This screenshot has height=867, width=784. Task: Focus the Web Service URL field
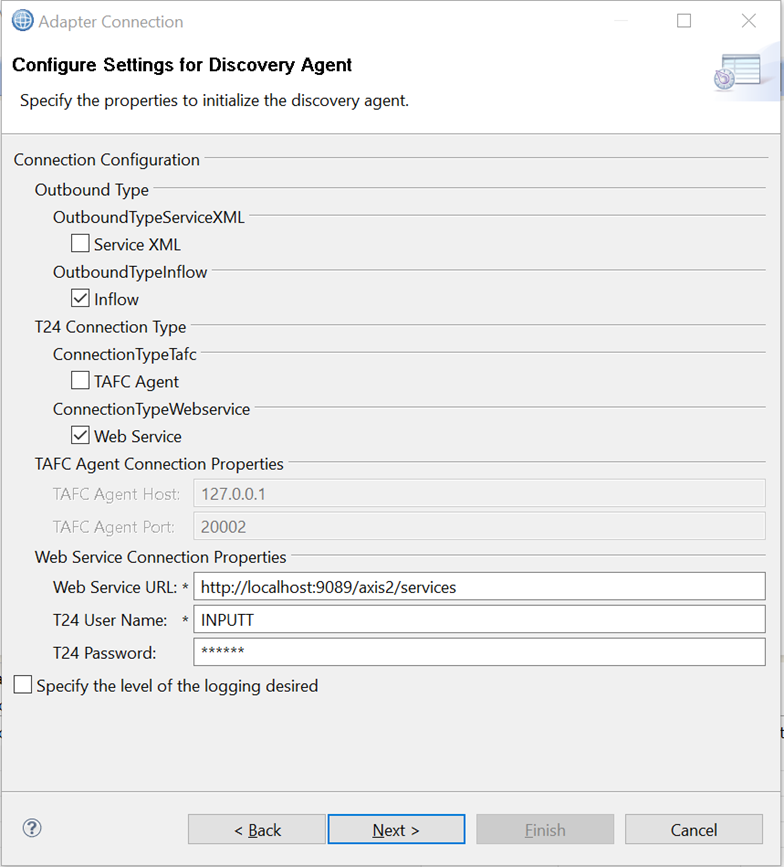478,587
